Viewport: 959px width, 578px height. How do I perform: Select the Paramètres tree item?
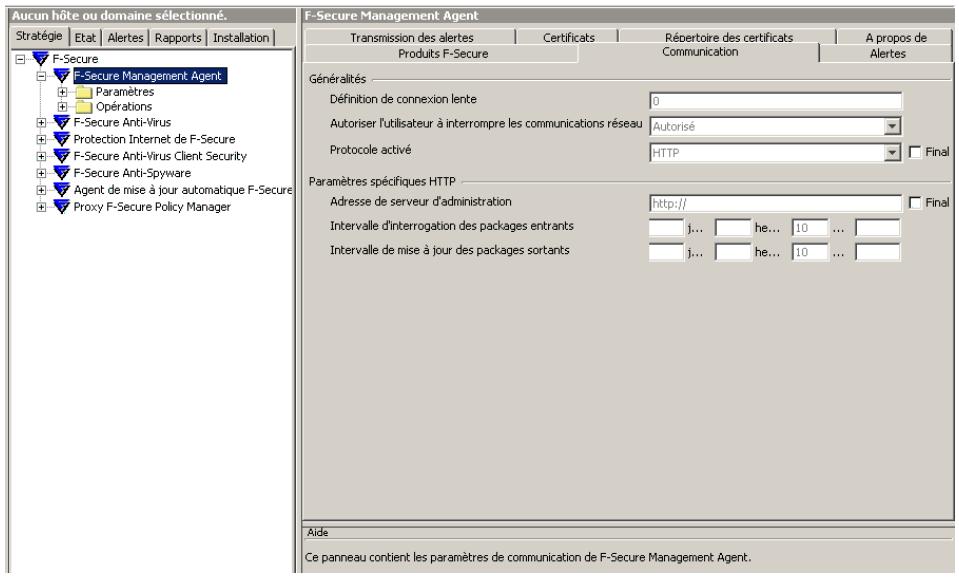point(125,92)
